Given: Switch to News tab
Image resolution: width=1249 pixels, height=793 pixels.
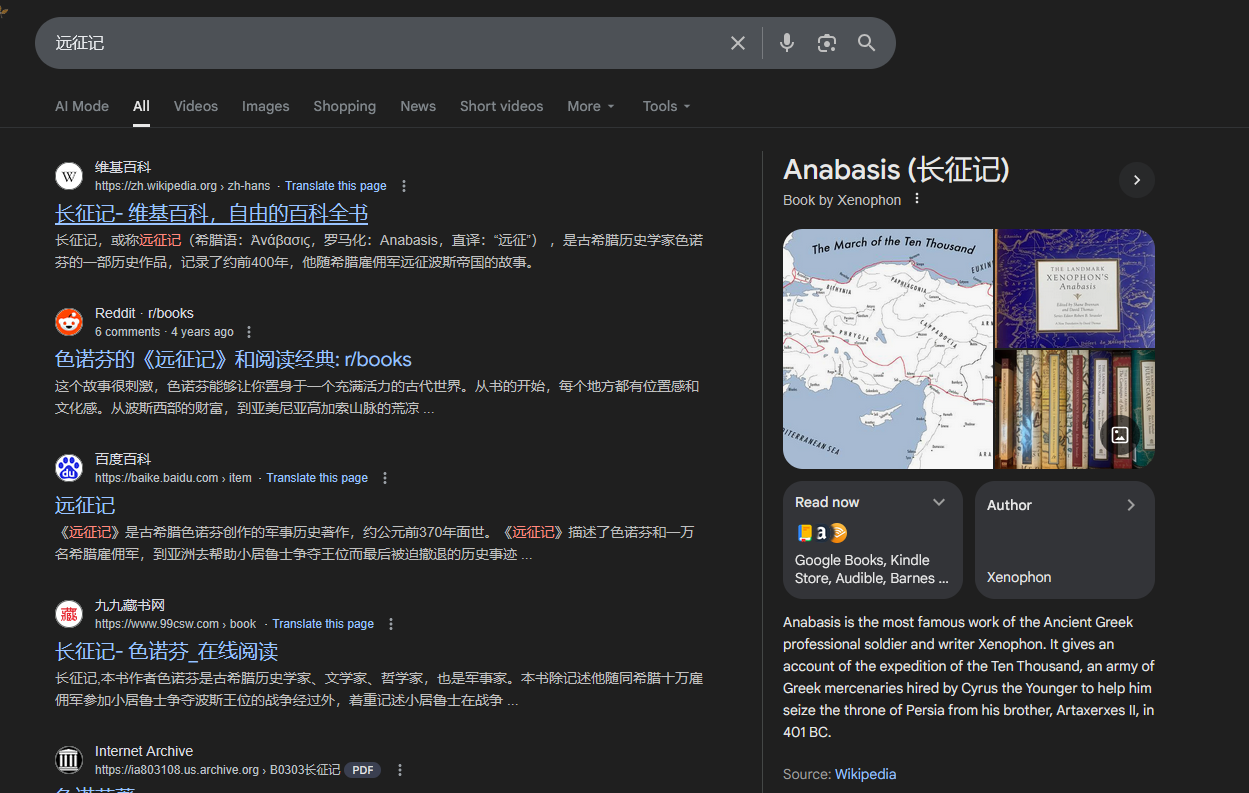Looking at the screenshot, I should click(x=418, y=106).
